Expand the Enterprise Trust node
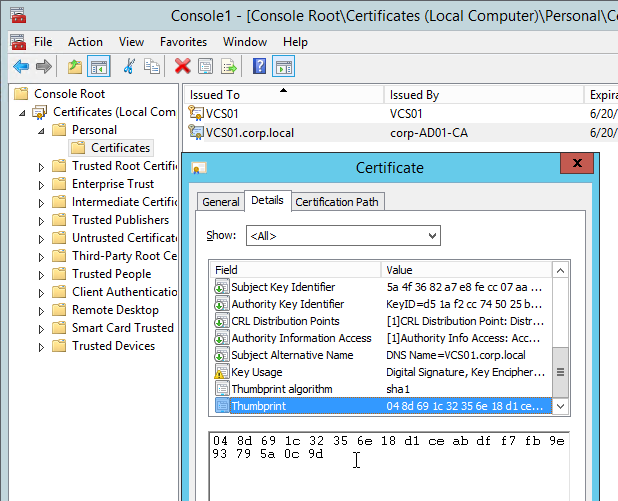 coord(41,185)
